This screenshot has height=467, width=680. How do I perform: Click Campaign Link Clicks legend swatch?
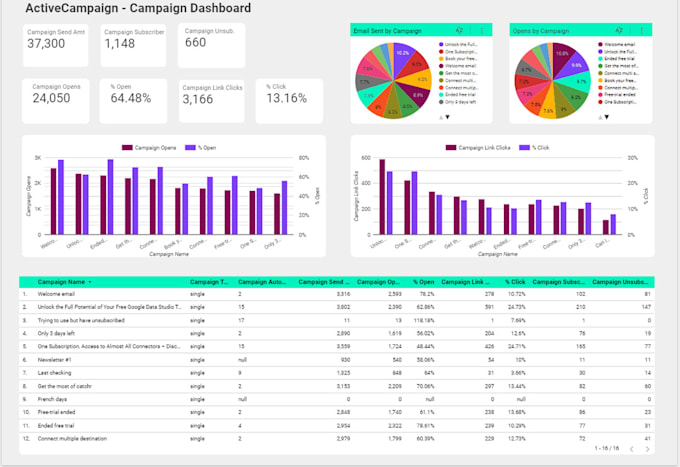[x=451, y=148]
